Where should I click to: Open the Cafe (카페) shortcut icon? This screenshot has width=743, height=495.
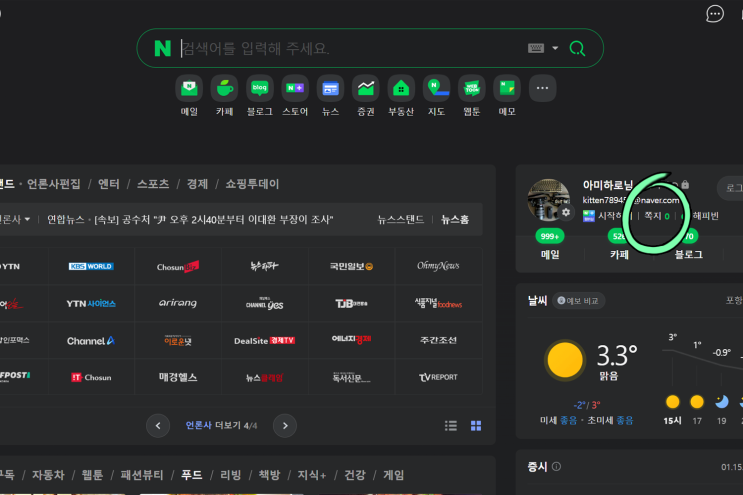pos(225,88)
